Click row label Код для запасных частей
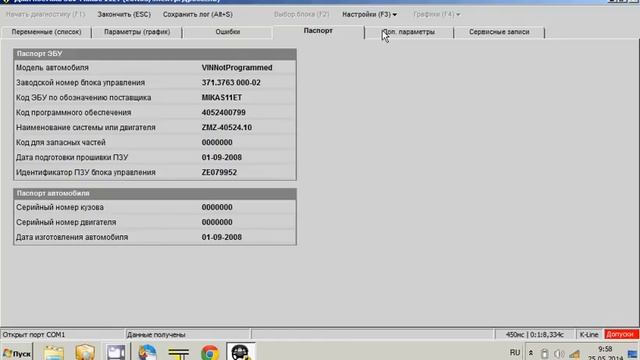Screen dimensions: 640x360 tap(61, 142)
